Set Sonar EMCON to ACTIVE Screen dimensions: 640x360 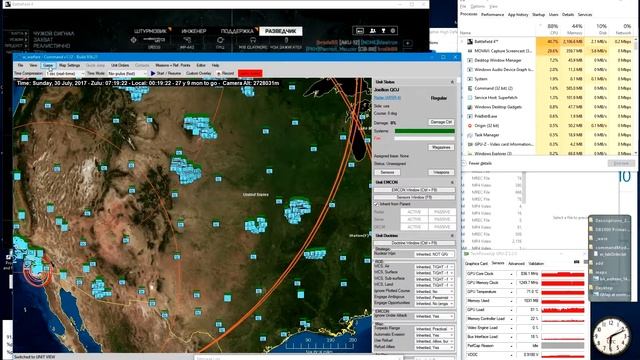tap(414, 220)
